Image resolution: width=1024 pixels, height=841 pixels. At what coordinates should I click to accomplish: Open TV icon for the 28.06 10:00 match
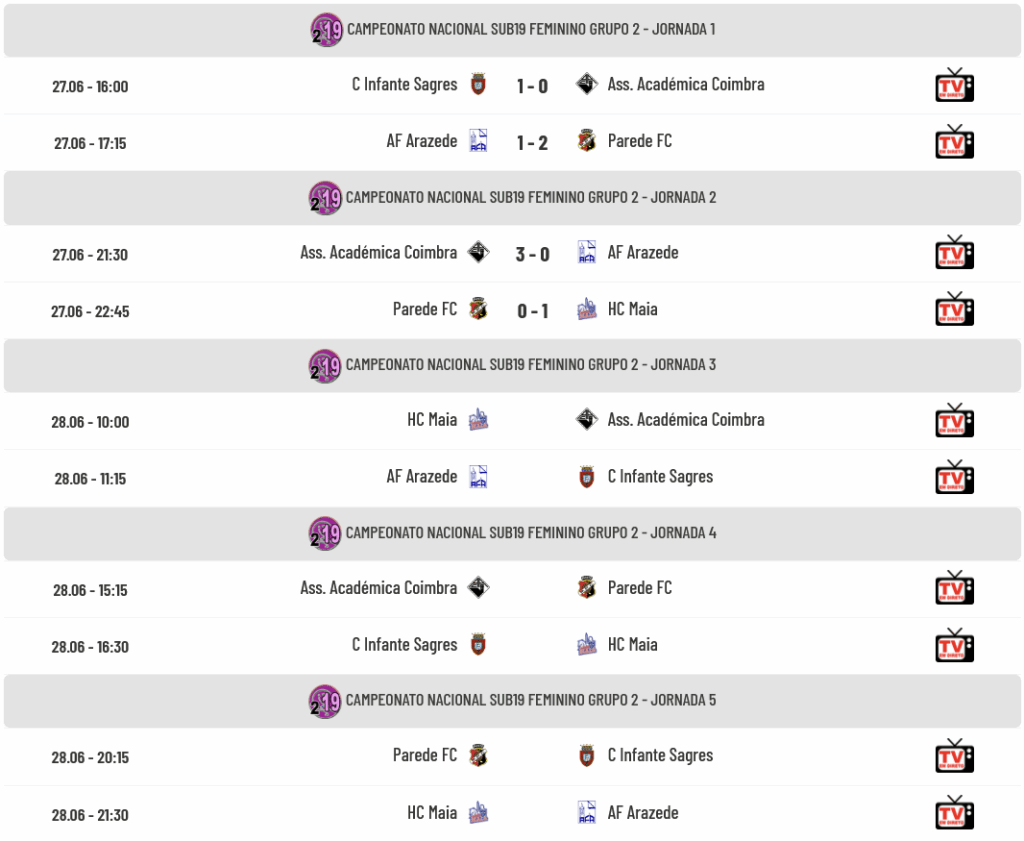(954, 420)
